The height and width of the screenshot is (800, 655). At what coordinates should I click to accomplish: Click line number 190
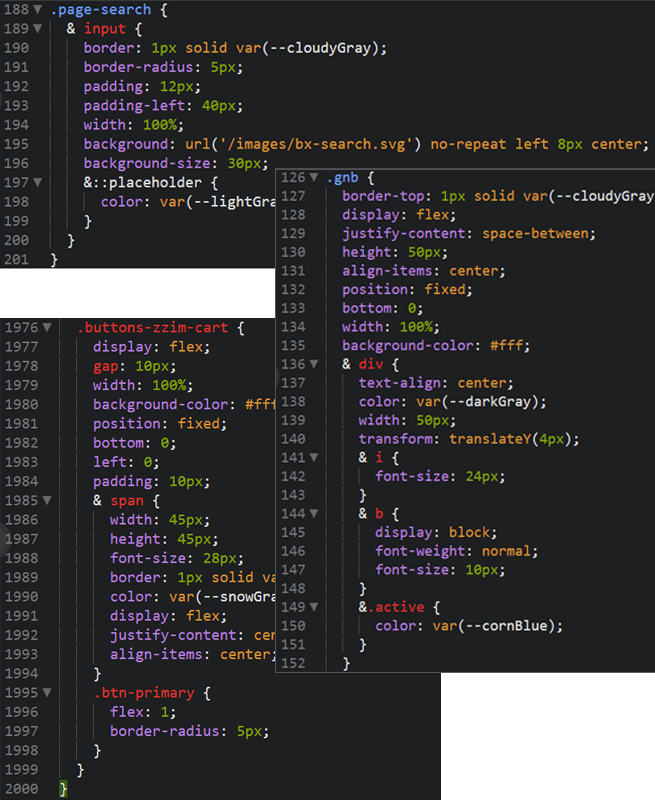click(16, 48)
